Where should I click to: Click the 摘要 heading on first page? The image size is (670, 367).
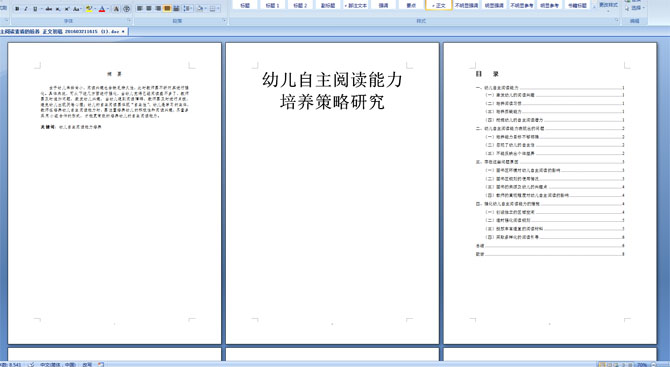coord(115,74)
